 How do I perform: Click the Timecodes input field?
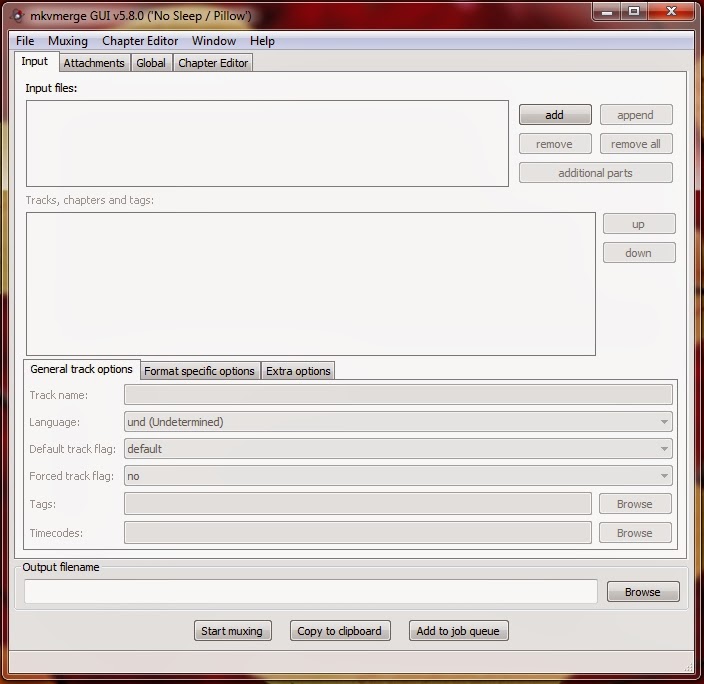tap(358, 533)
